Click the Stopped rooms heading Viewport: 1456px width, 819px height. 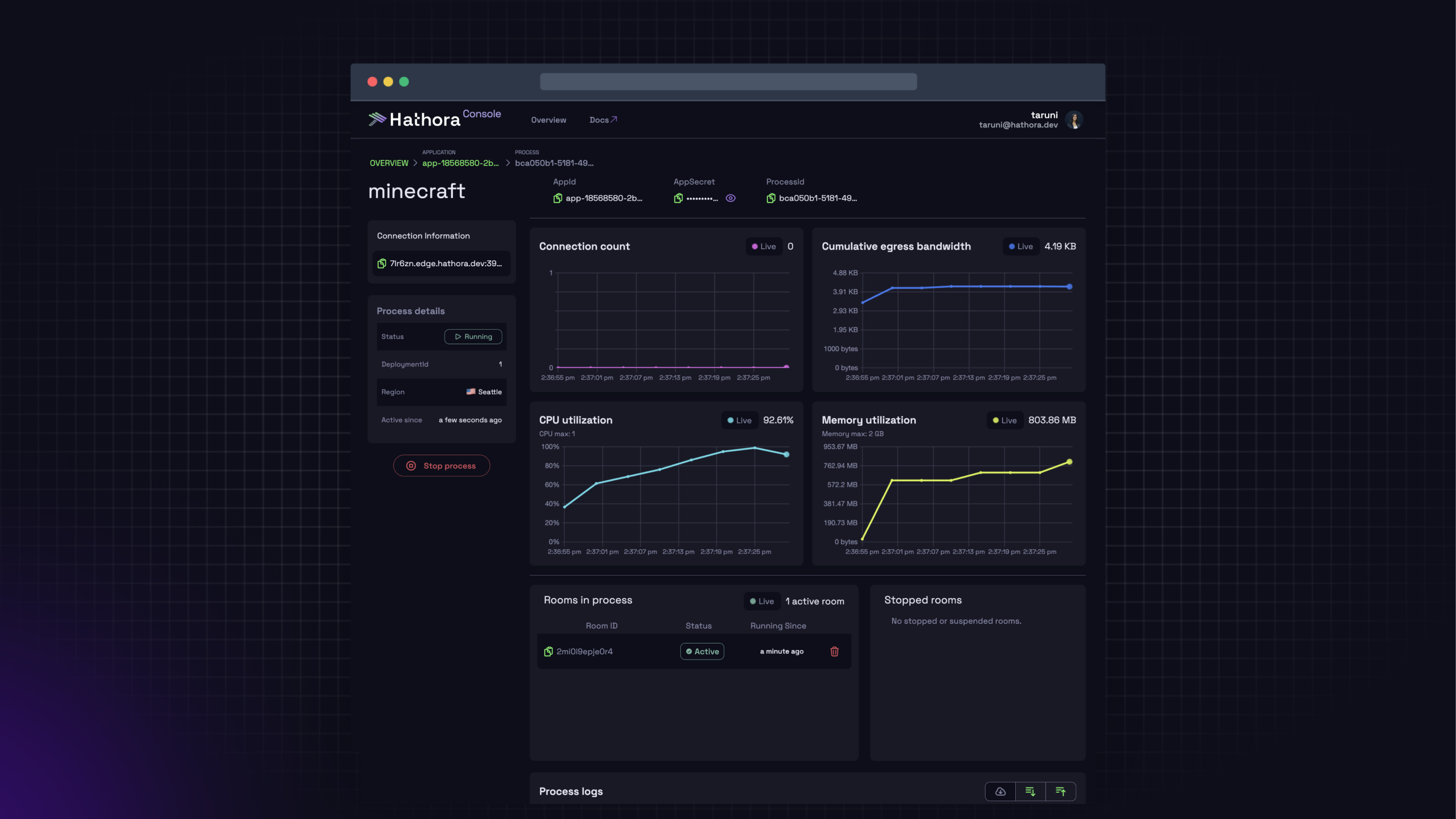click(x=923, y=600)
